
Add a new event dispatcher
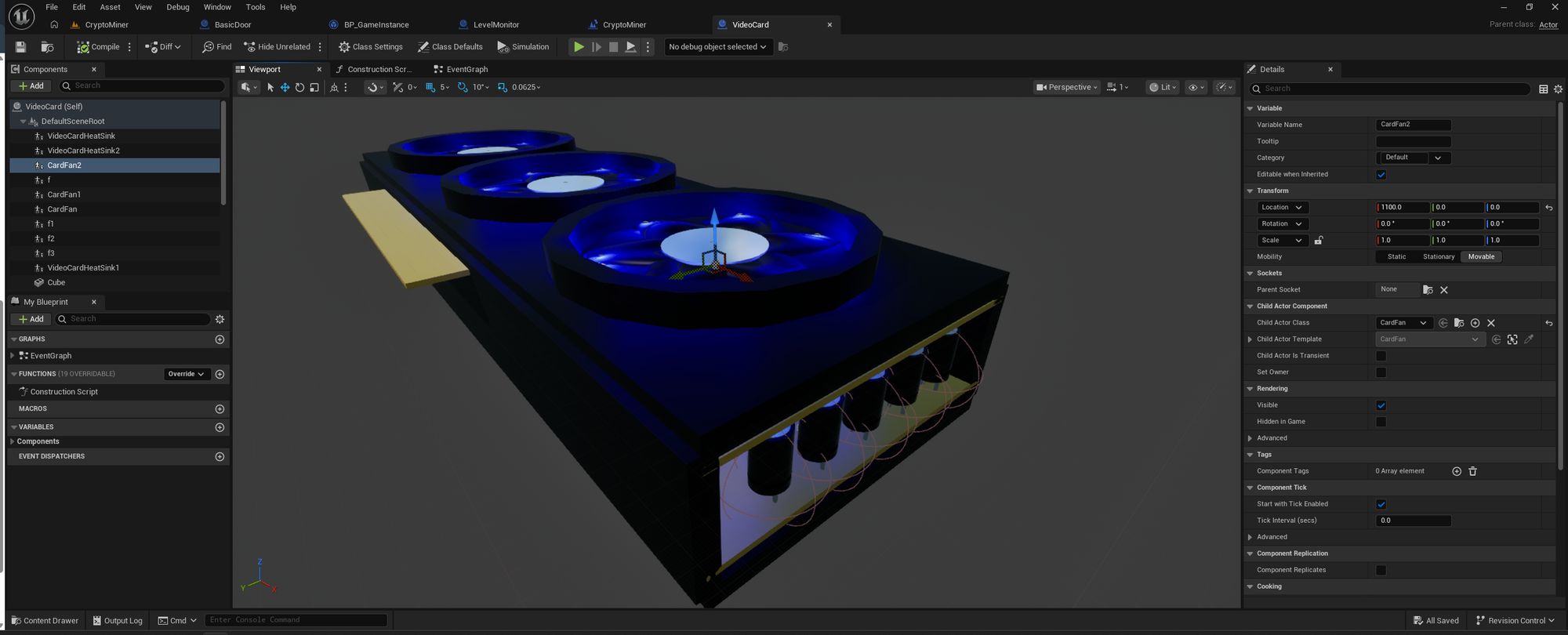click(220, 456)
